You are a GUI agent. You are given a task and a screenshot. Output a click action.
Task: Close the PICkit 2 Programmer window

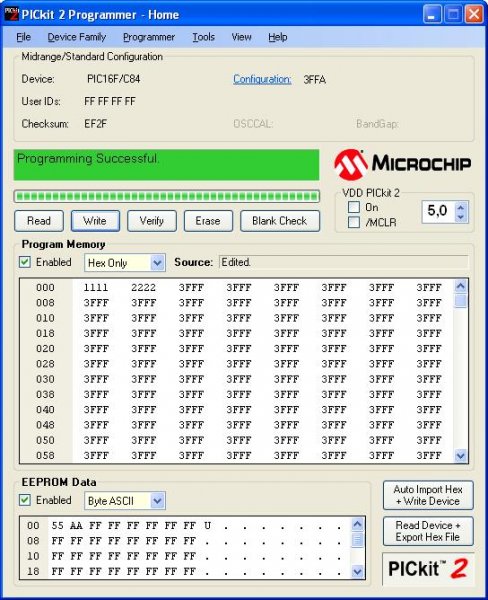[x=474, y=15]
